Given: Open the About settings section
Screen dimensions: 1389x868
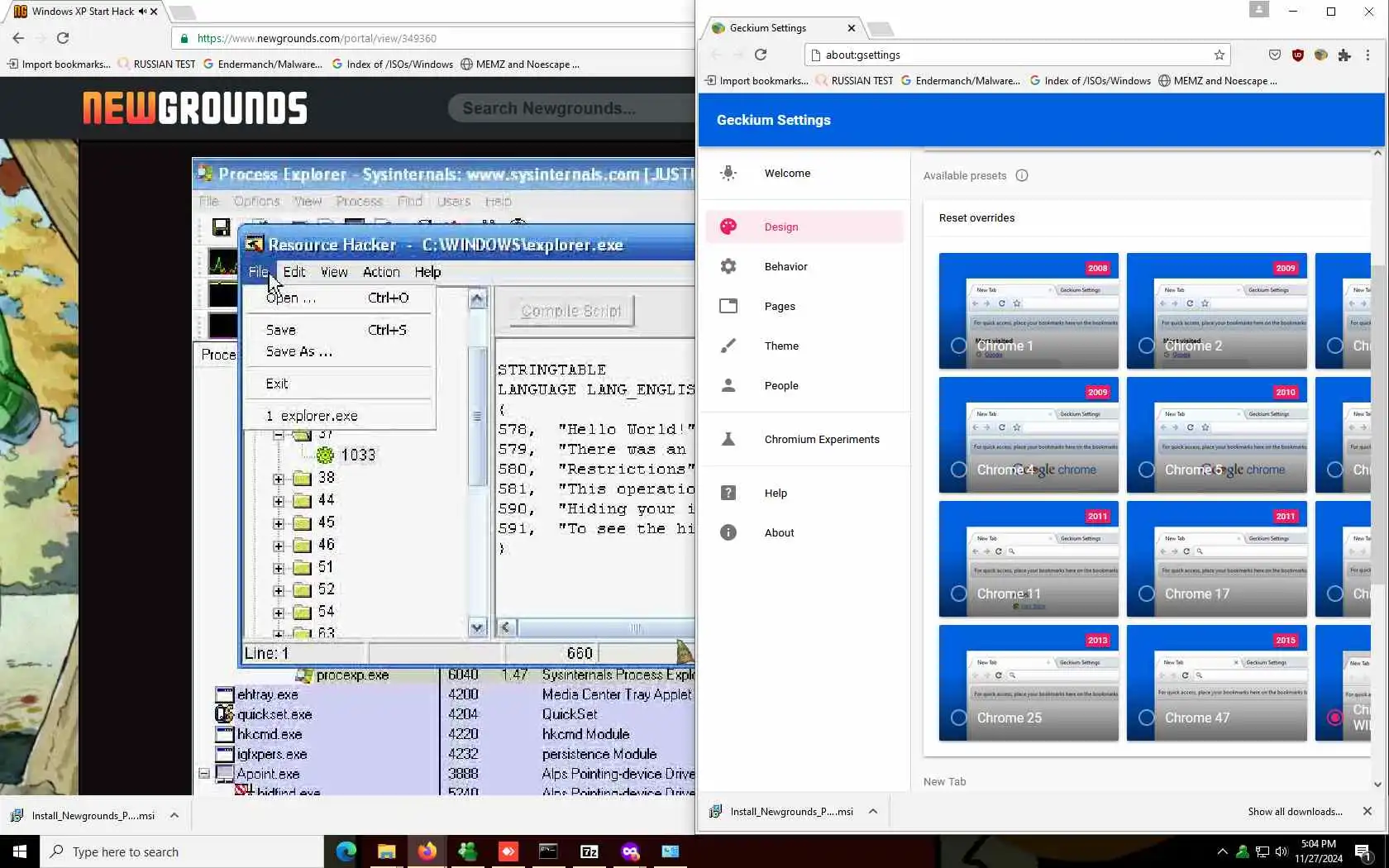Looking at the screenshot, I should coord(804,532).
